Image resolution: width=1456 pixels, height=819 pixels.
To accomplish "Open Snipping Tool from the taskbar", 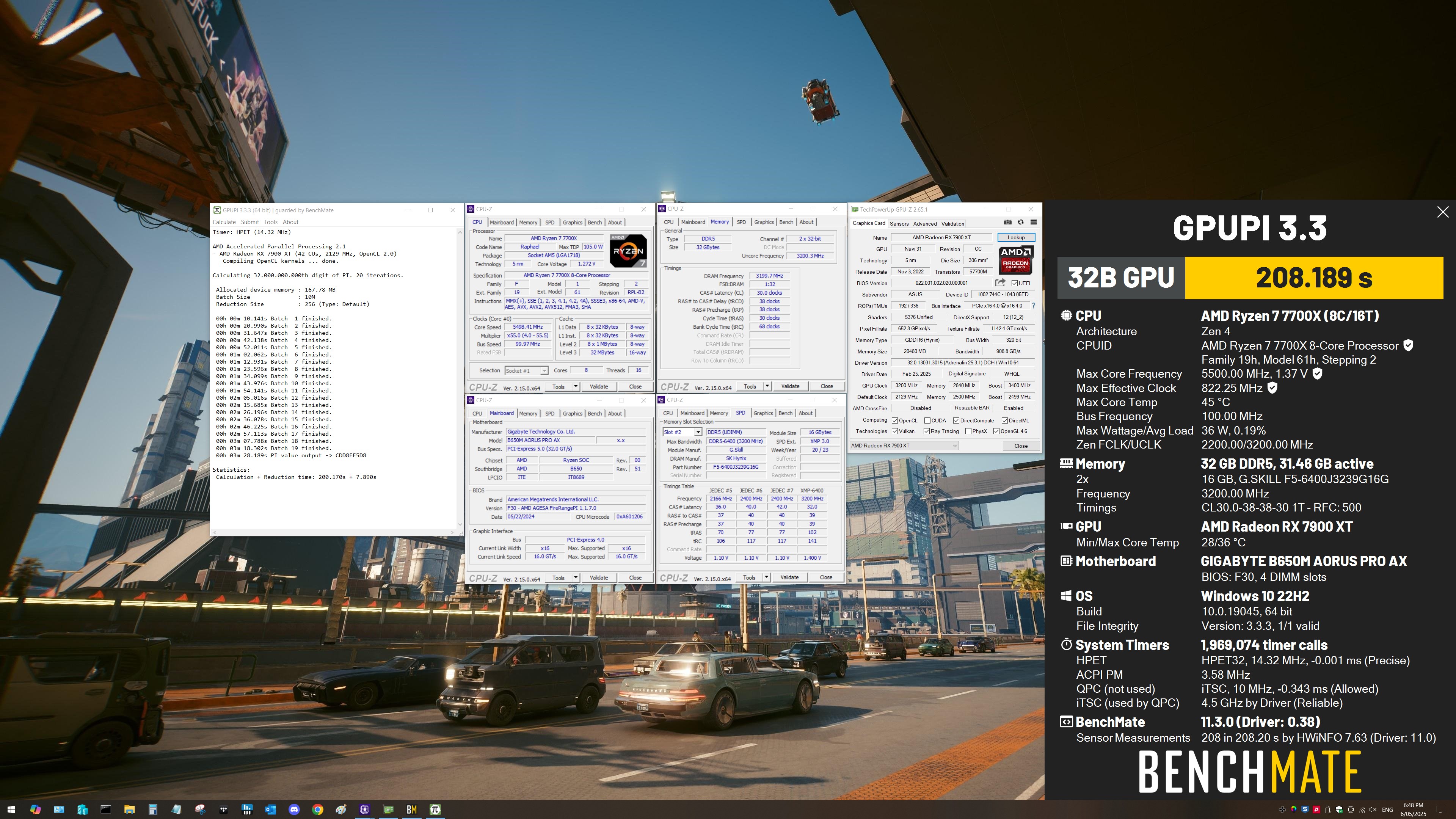I will (x=200, y=810).
